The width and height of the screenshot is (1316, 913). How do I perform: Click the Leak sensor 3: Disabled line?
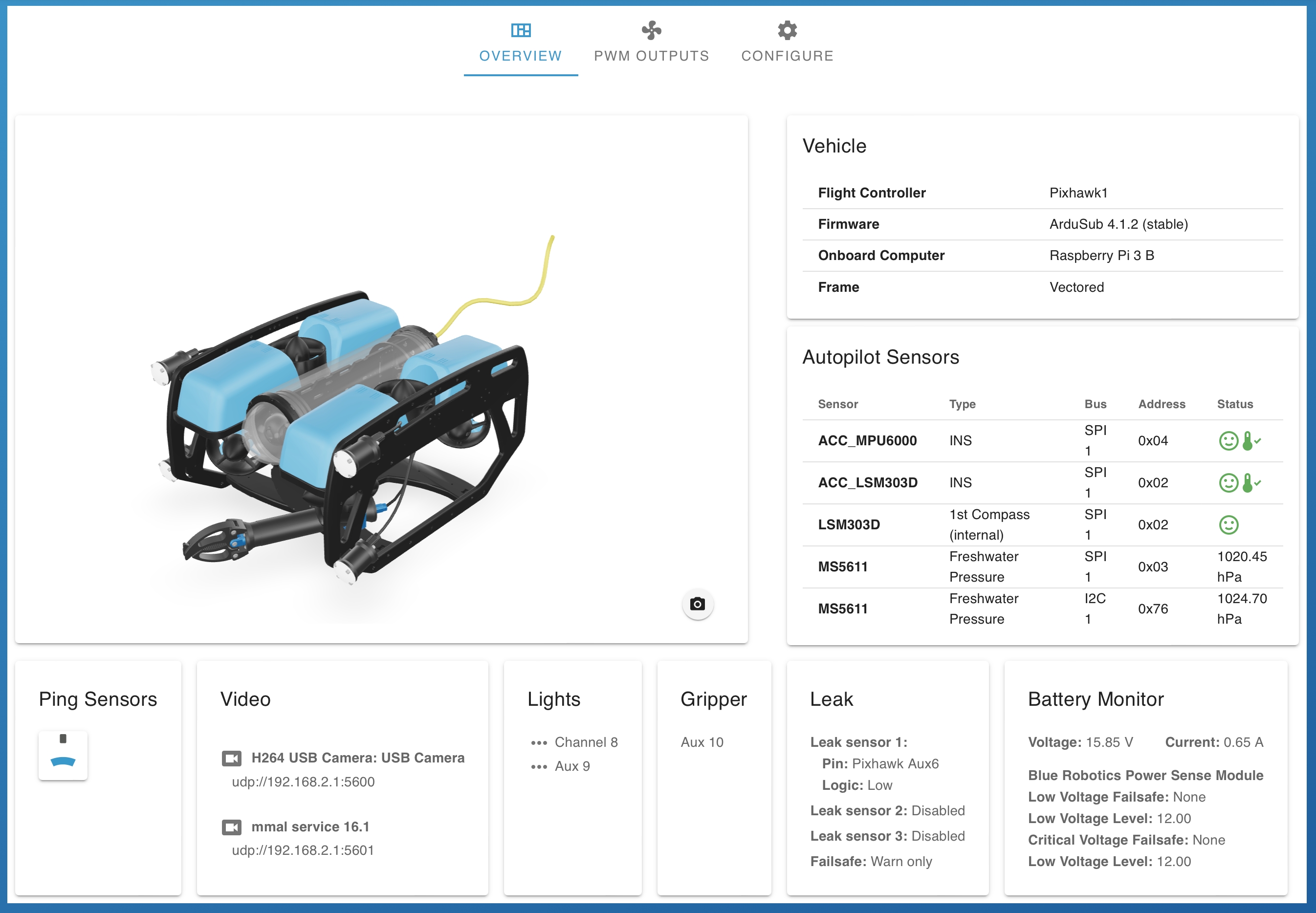(887, 836)
